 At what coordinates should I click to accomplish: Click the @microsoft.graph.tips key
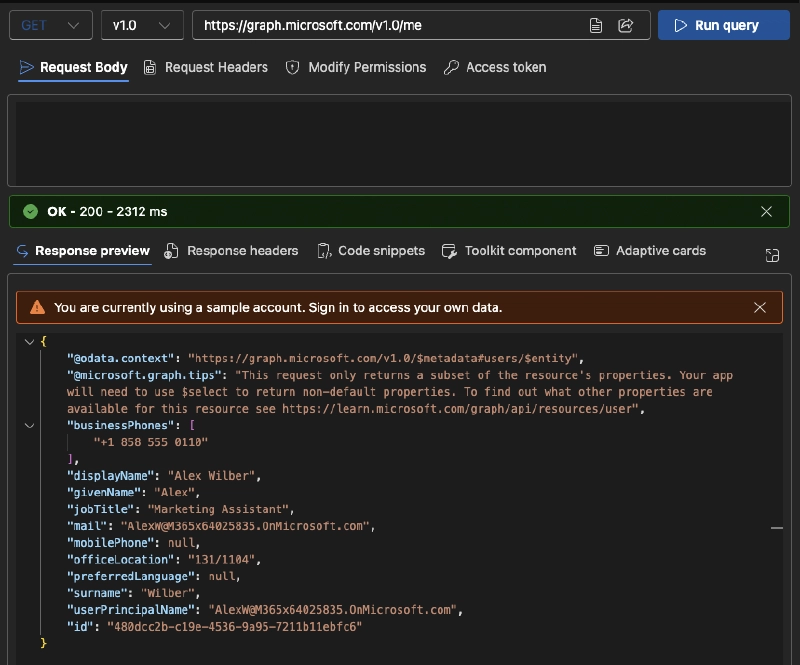pos(144,375)
